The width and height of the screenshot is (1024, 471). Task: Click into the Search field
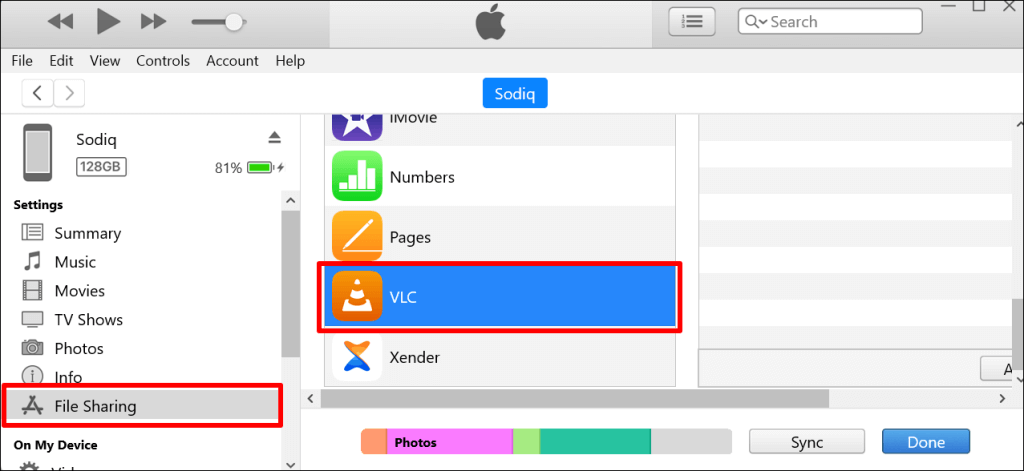pyautogui.click(x=840, y=21)
